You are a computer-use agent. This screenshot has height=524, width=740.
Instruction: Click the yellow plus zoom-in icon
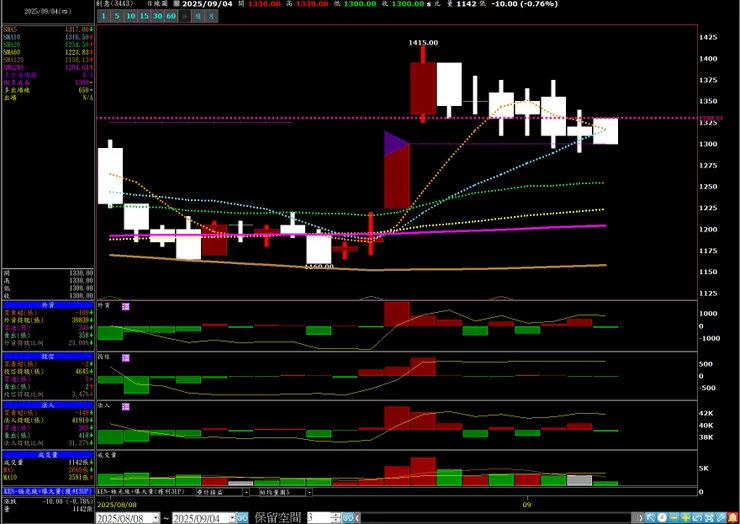686,518
